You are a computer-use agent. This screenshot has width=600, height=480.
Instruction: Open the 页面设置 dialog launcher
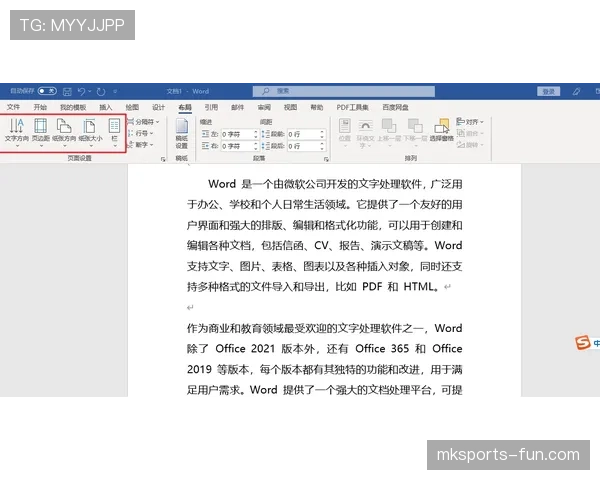point(163,159)
